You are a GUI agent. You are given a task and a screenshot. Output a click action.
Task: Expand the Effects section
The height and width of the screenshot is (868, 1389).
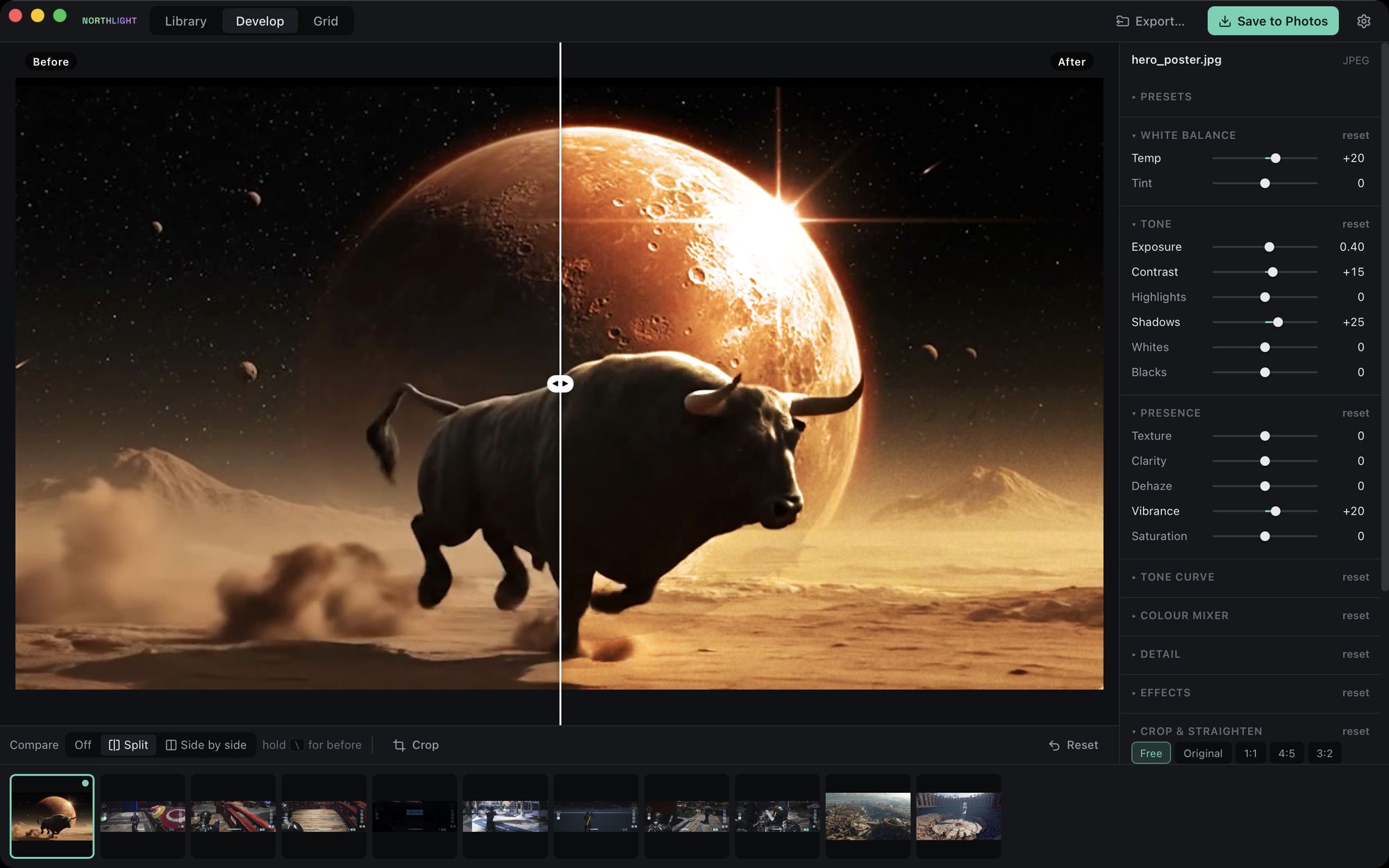point(1161,693)
